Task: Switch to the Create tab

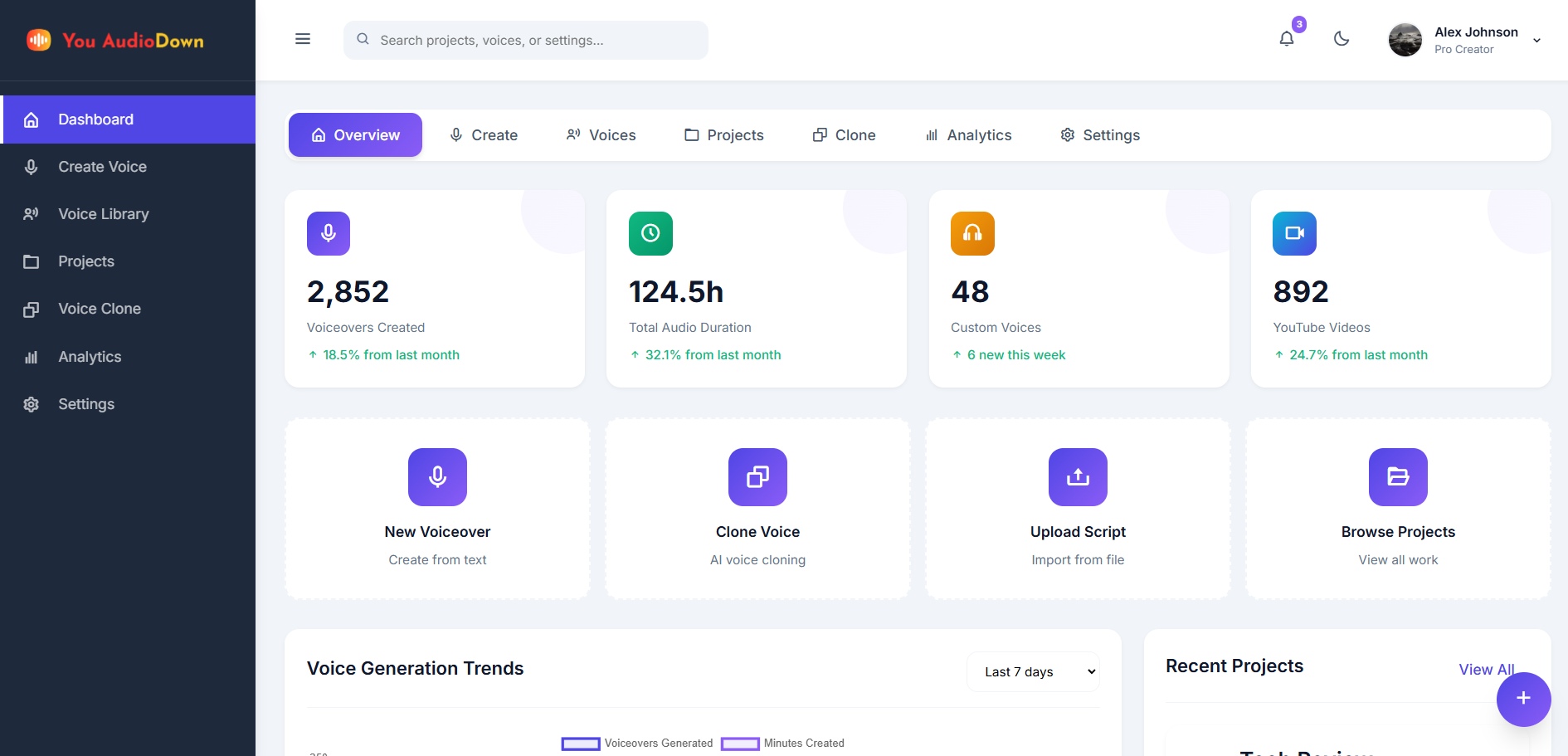Action: [483, 135]
